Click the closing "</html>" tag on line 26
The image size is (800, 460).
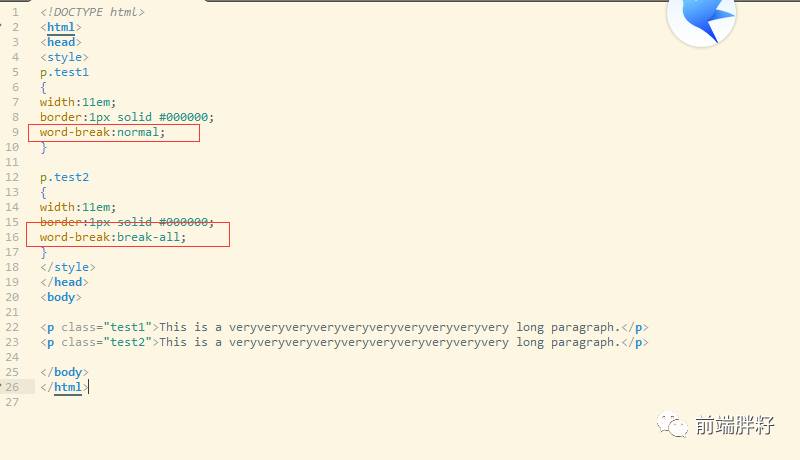coord(64,387)
